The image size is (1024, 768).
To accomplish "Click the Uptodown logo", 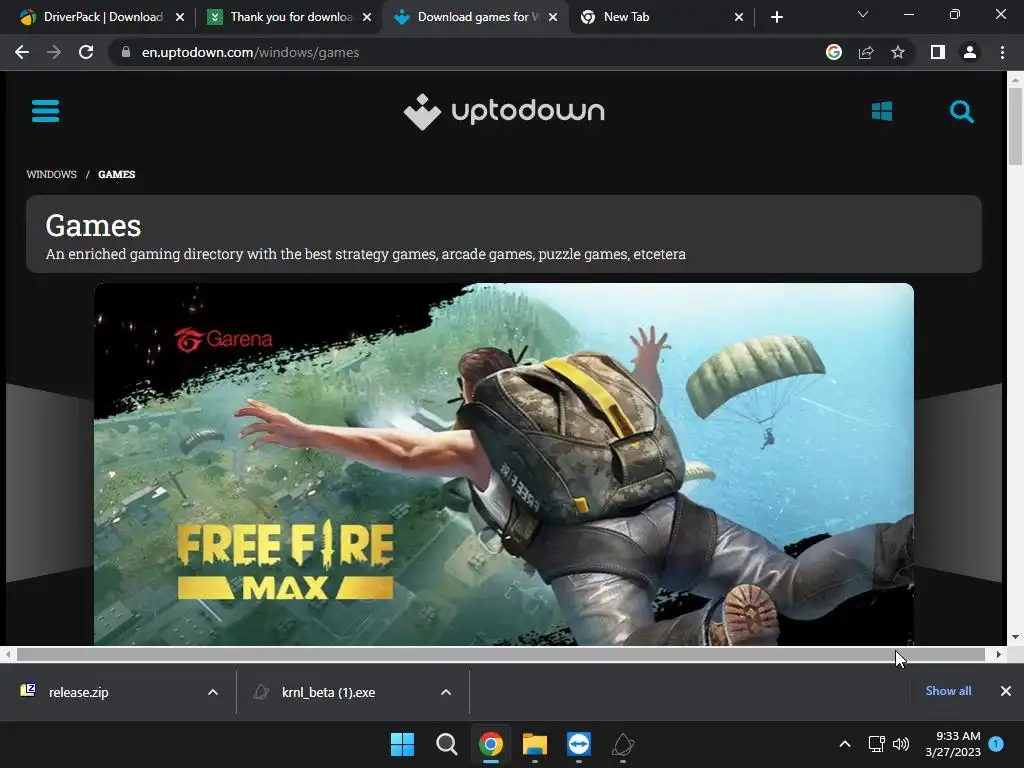I will (x=504, y=112).
